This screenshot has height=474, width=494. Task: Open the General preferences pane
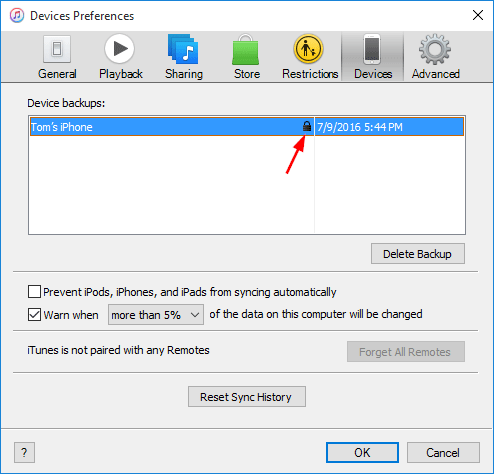(x=57, y=57)
